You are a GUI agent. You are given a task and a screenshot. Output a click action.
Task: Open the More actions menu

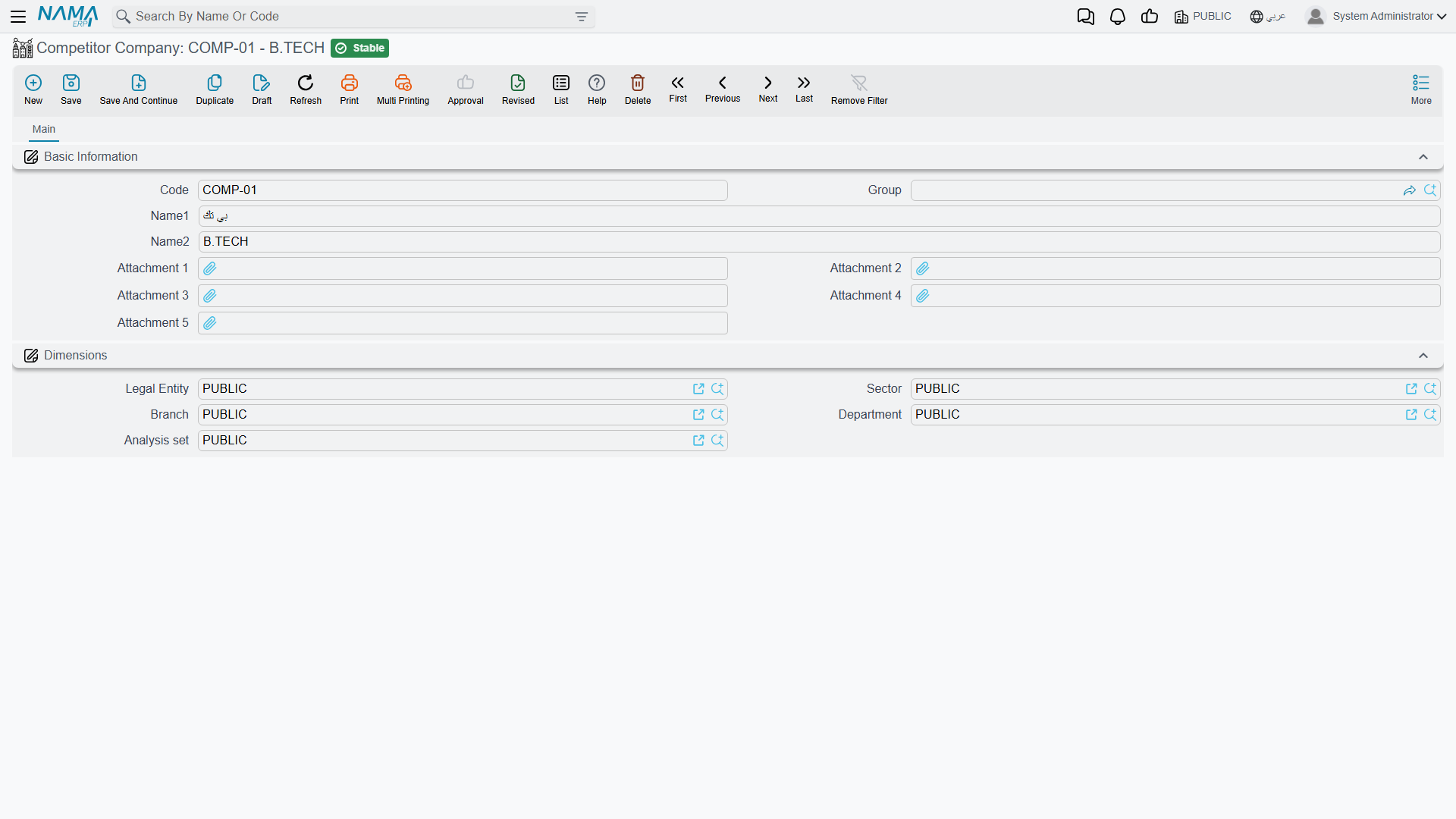point(1421,89)
